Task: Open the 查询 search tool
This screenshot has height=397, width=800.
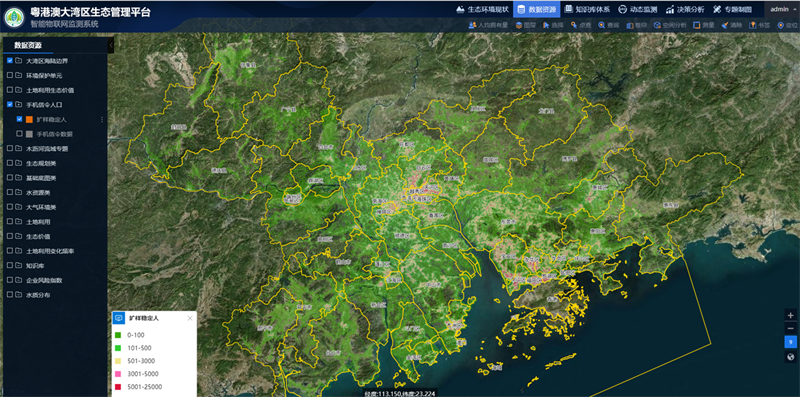Action: [609, 24]
